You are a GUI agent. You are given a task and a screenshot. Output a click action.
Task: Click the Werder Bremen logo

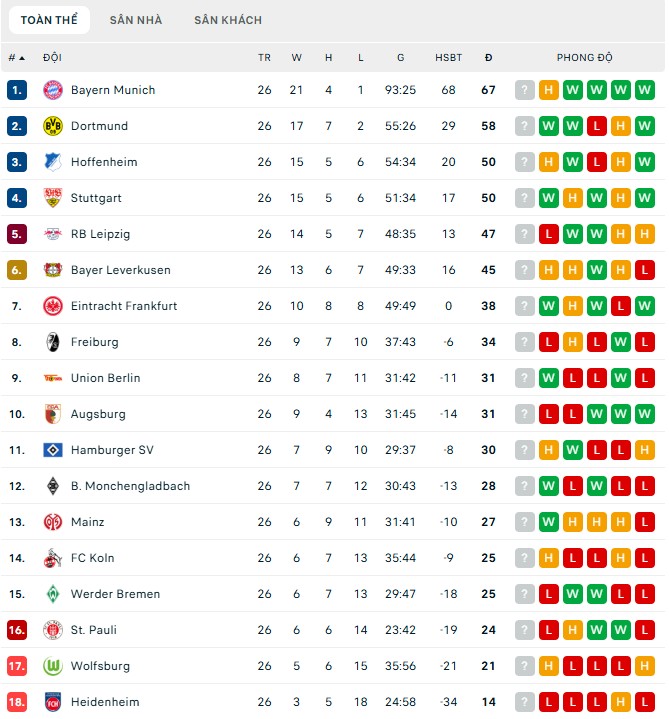53,594
